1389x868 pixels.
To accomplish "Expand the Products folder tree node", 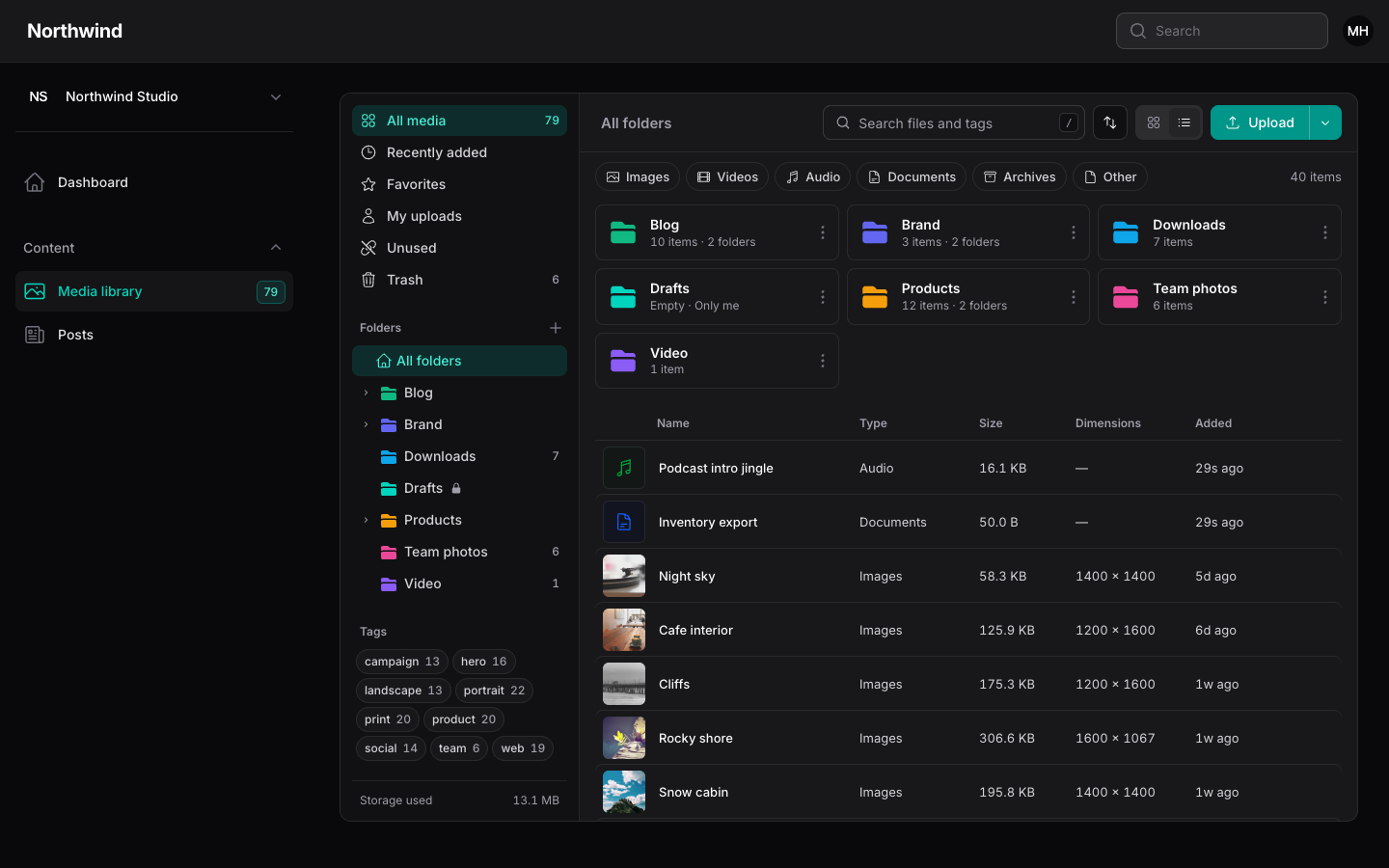I will point(366,520).
